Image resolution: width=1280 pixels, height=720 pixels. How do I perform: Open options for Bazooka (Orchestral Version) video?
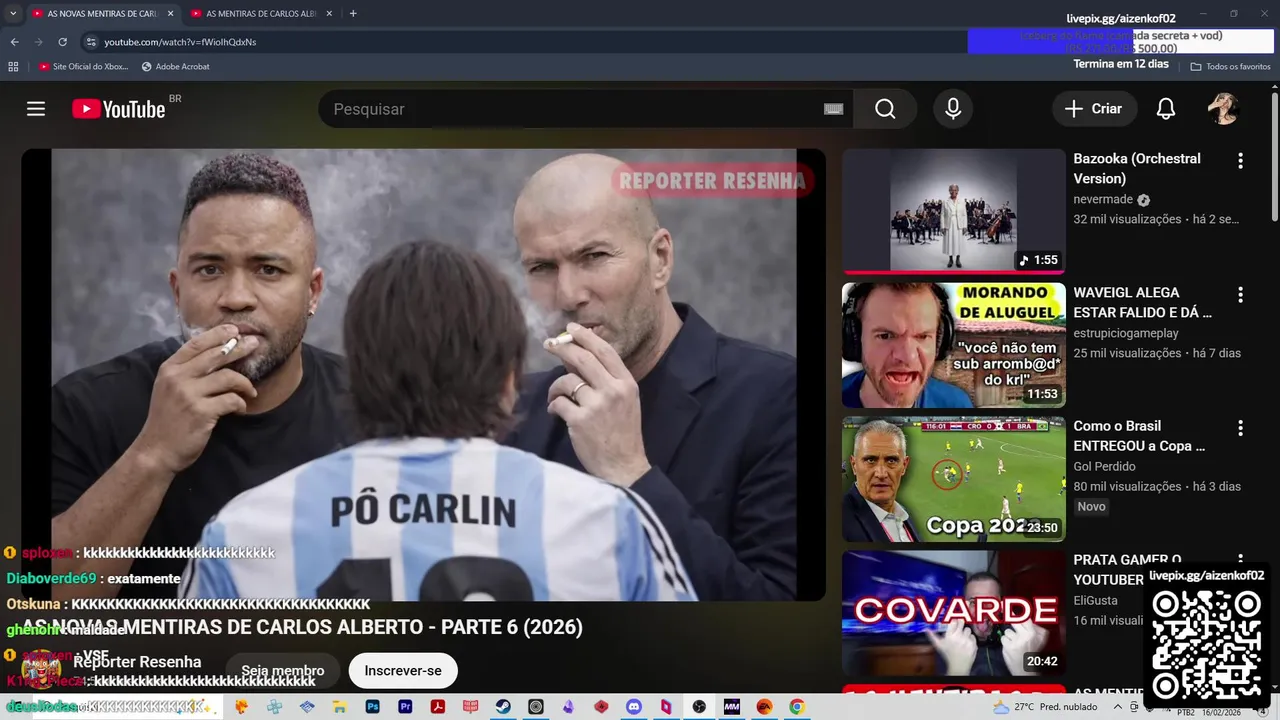coord(1240,161)
